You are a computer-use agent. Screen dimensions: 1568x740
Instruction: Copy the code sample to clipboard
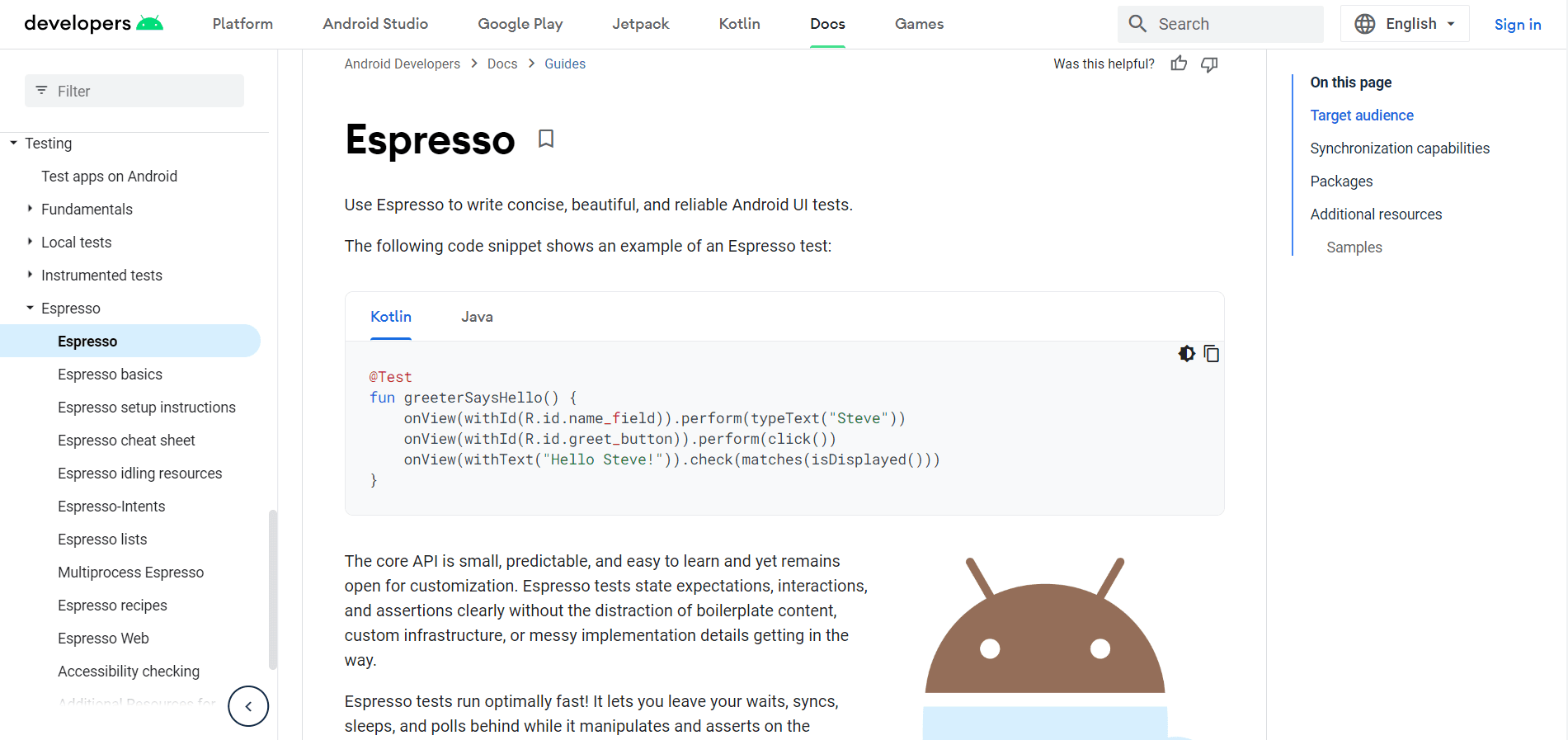point(1211,354)
